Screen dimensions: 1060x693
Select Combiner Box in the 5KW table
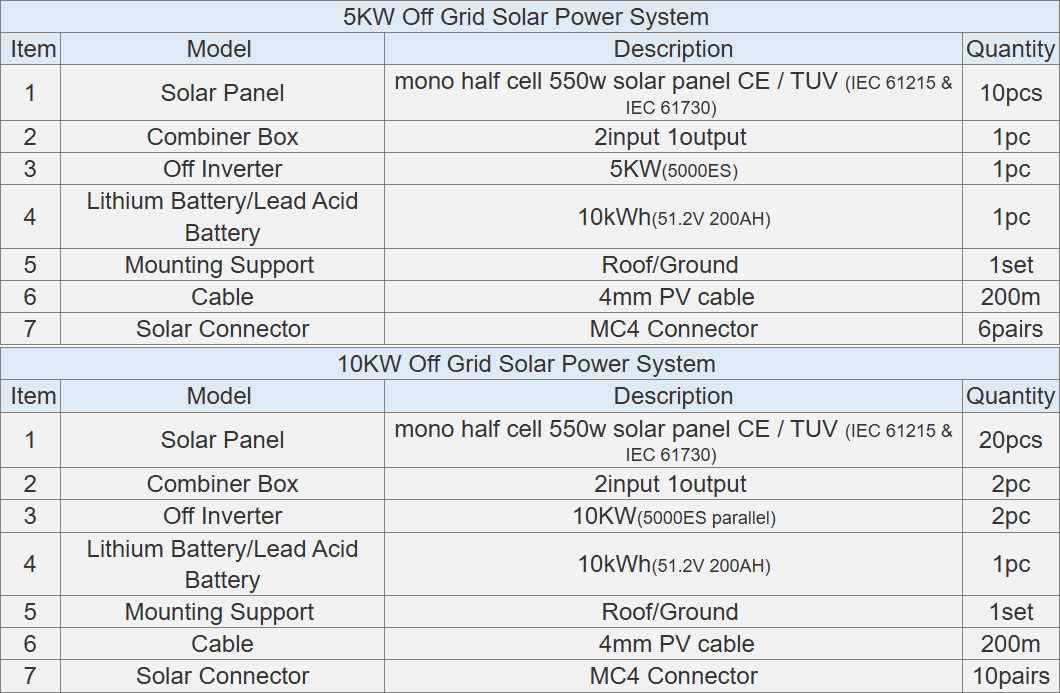point(222,137)
